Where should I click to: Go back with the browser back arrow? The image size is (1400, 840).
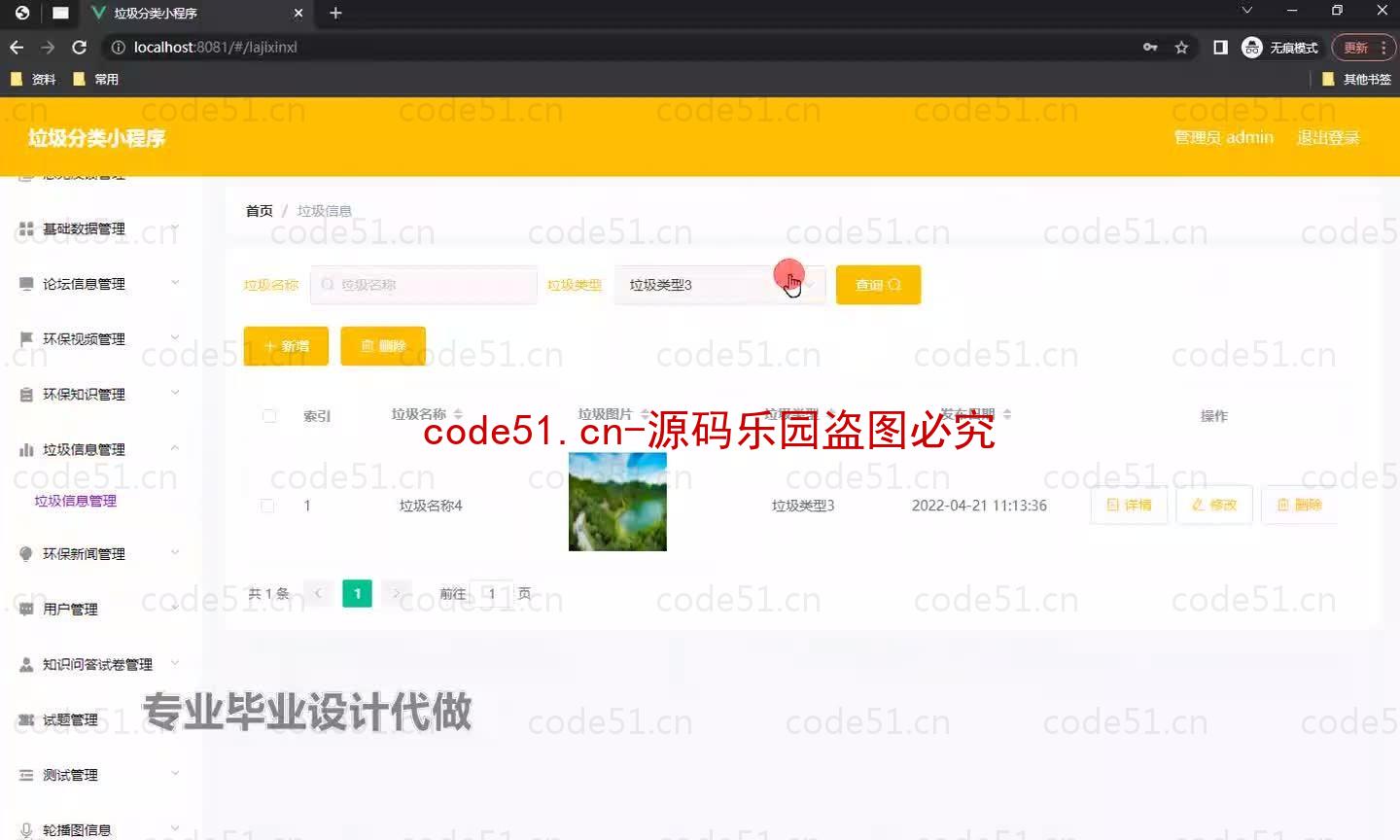point(17,47)
